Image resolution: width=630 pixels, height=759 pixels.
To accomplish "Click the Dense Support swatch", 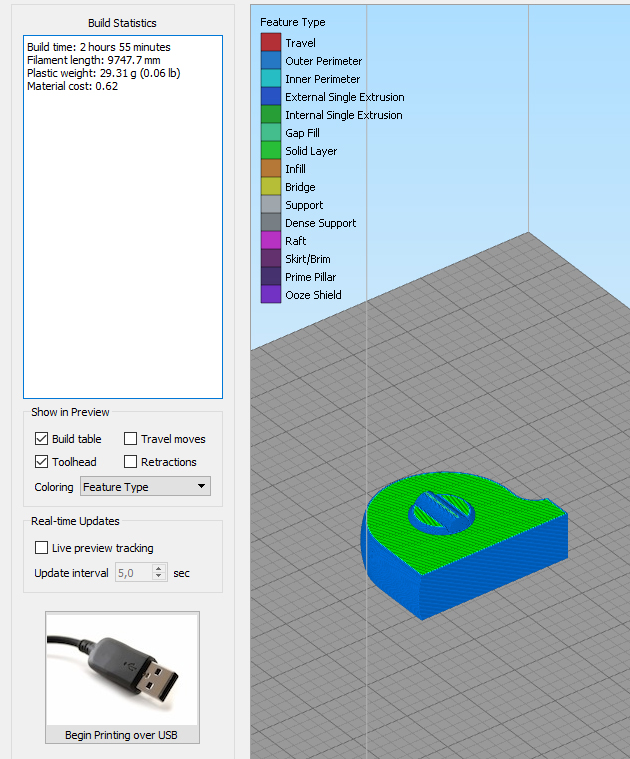I will [x=271, y=222].
